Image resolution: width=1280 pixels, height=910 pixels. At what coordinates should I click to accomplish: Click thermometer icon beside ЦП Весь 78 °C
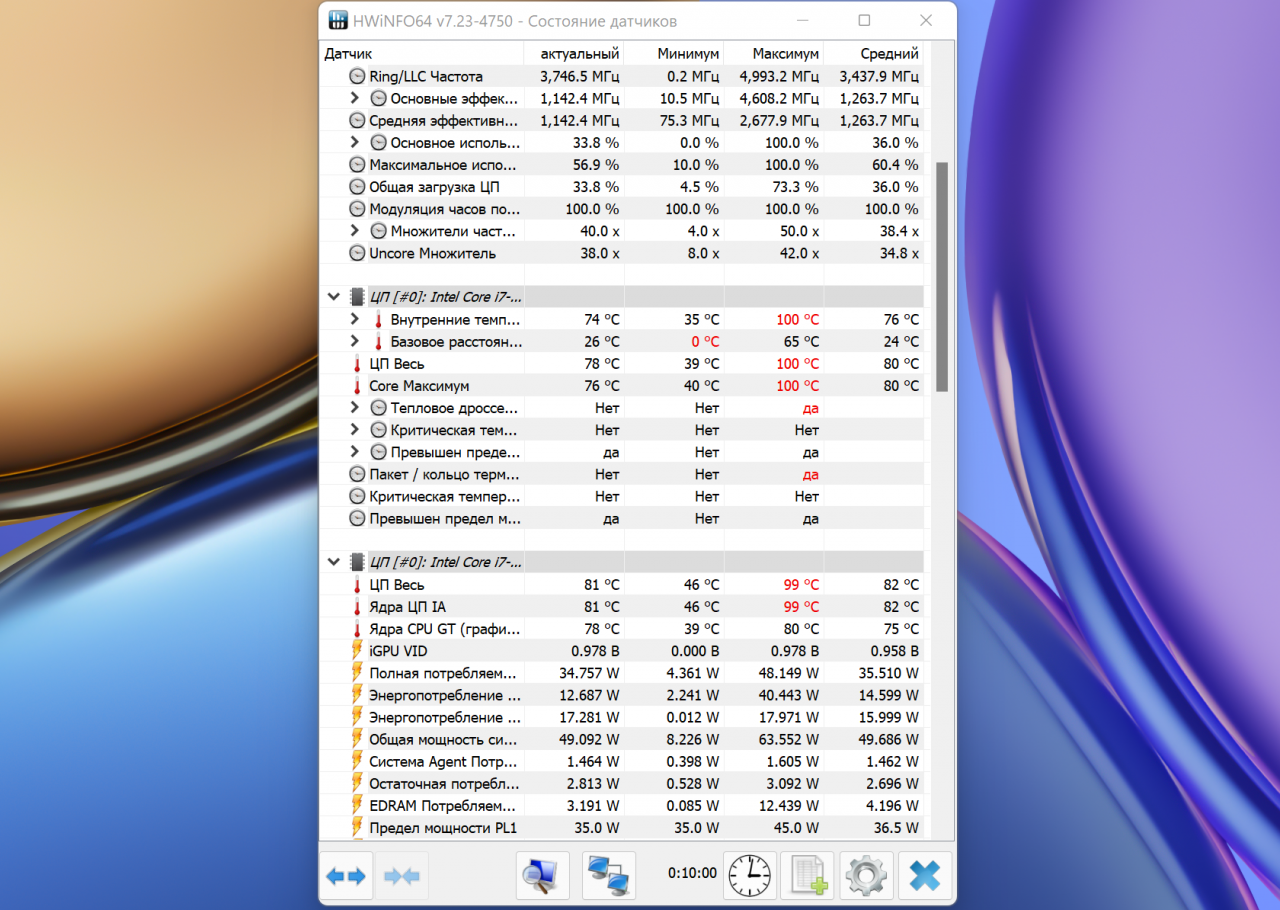pyautogui.click(x=357, y=364)
